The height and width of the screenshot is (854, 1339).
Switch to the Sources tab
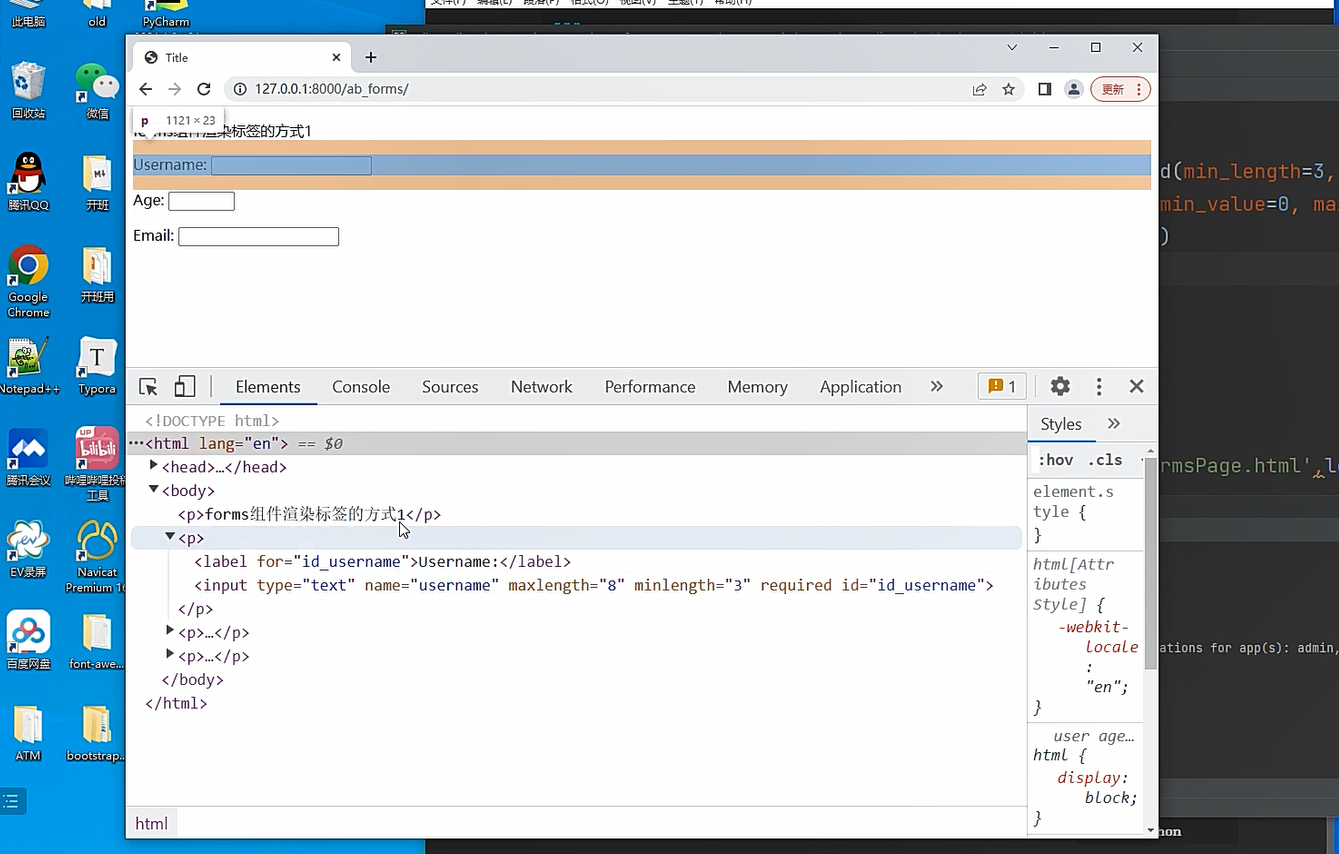click(x=450, y=387)
